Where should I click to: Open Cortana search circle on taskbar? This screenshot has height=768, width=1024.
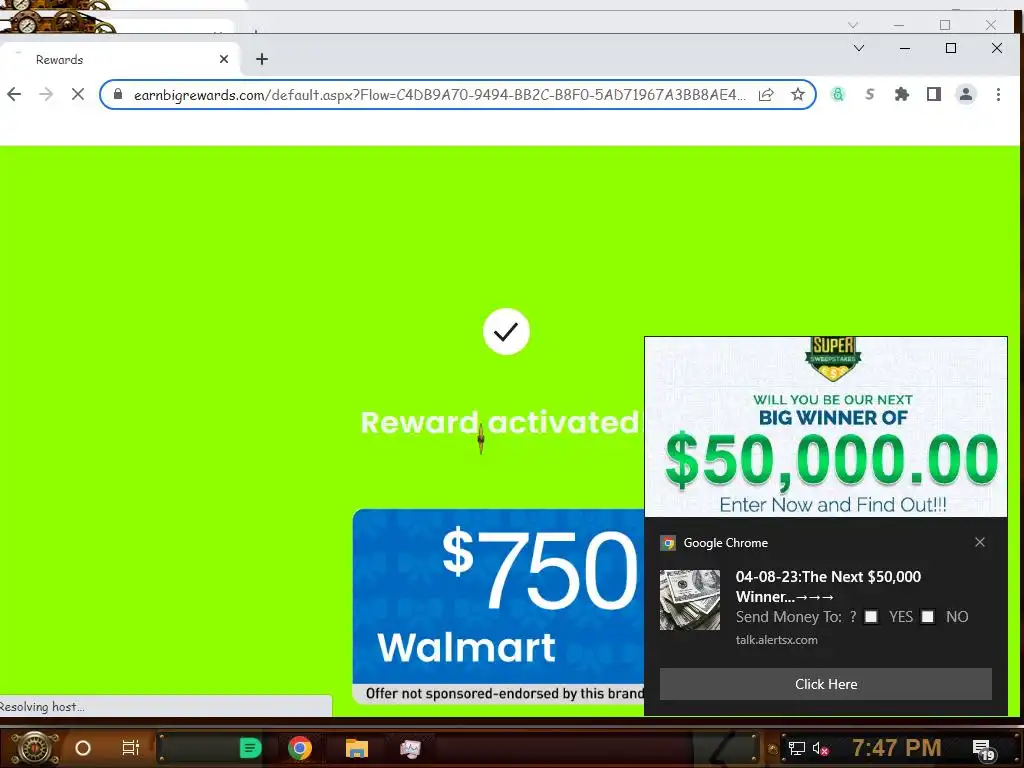[83, 748]
